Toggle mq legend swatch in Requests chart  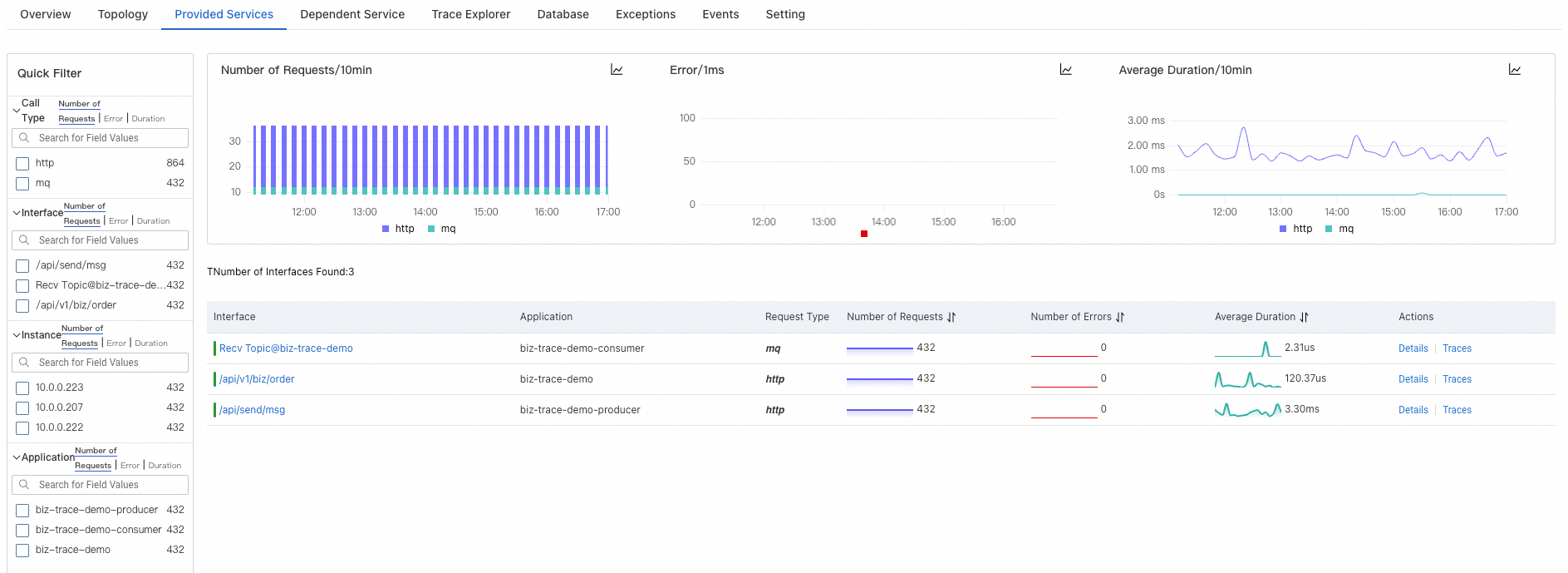431,229
